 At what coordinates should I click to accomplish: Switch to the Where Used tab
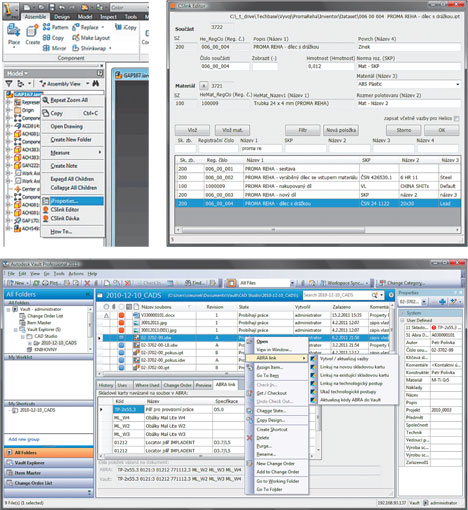coord(147,385)
